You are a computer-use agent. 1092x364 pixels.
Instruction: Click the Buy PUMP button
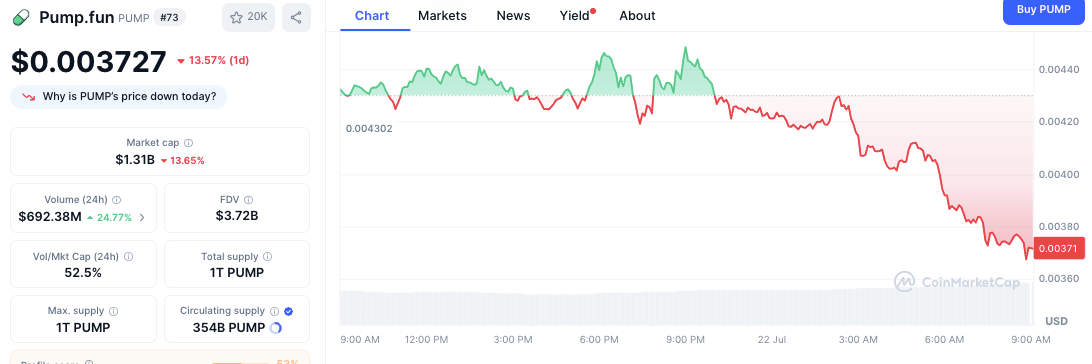(x=1043, y=10)
